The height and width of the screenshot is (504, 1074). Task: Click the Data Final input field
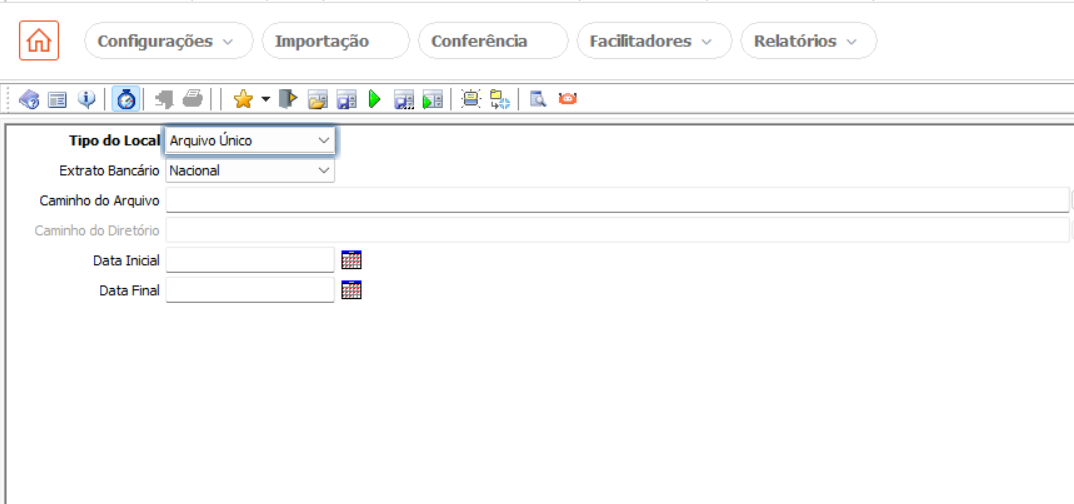[x=250, y=290]
